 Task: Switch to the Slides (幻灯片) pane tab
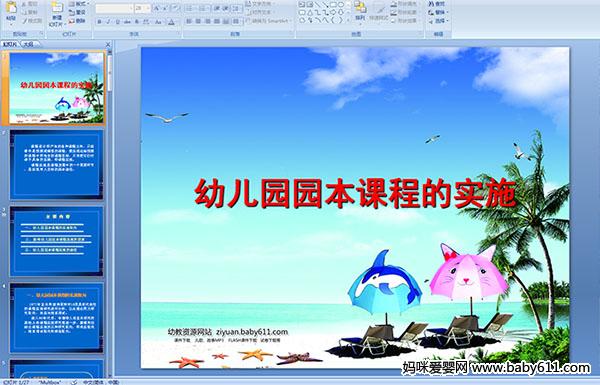click(10, 44)
